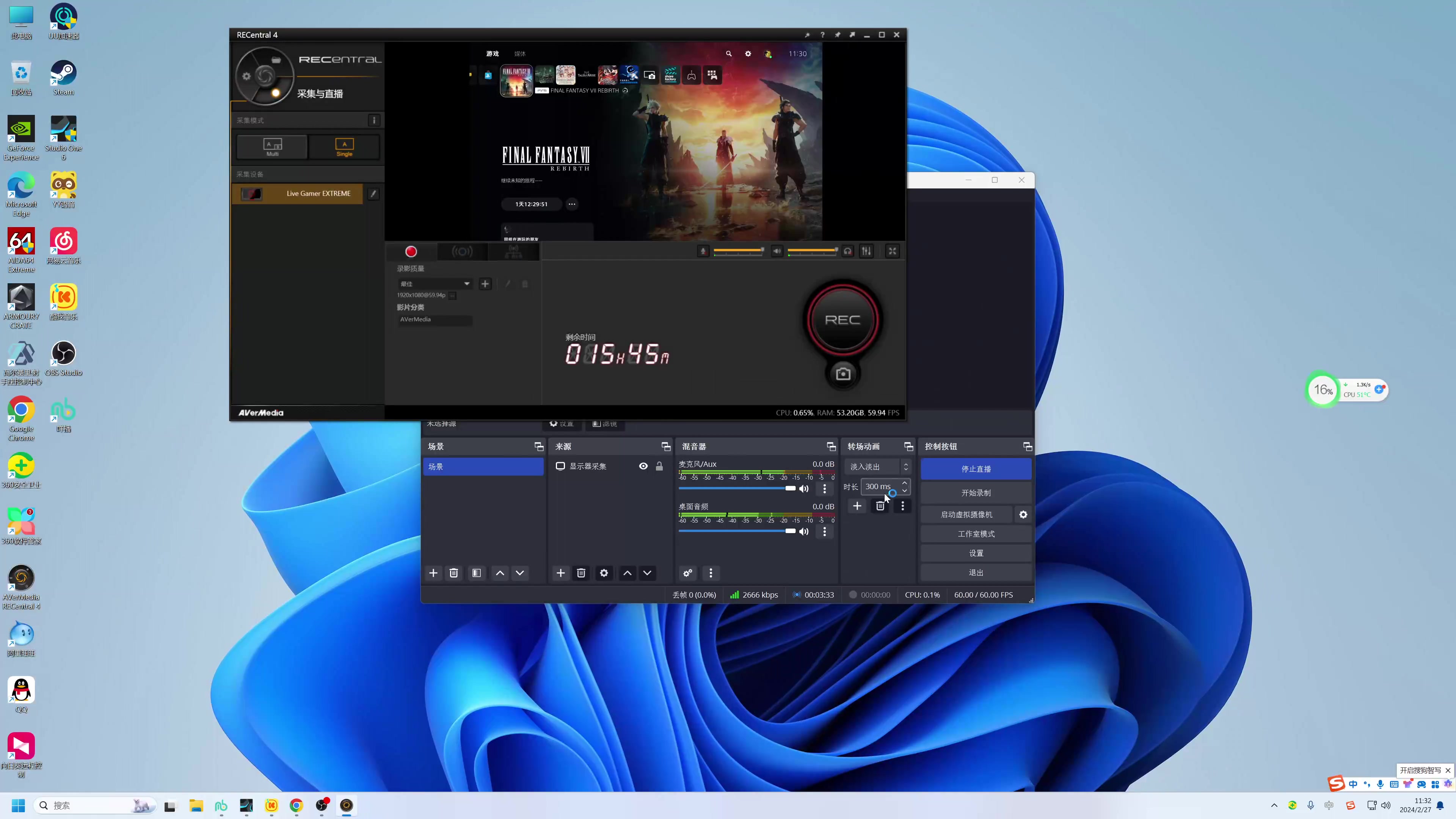Open OBS 设置 settings button
This screenshot has height=819, width=1456.
click(976, 553)
